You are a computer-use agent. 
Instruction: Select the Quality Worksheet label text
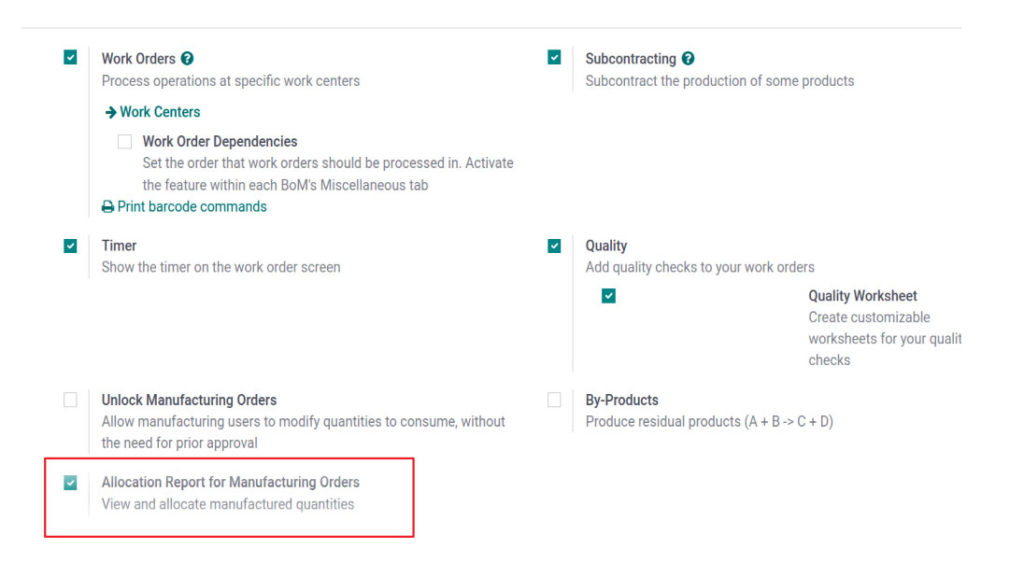[x=863, y=296]
